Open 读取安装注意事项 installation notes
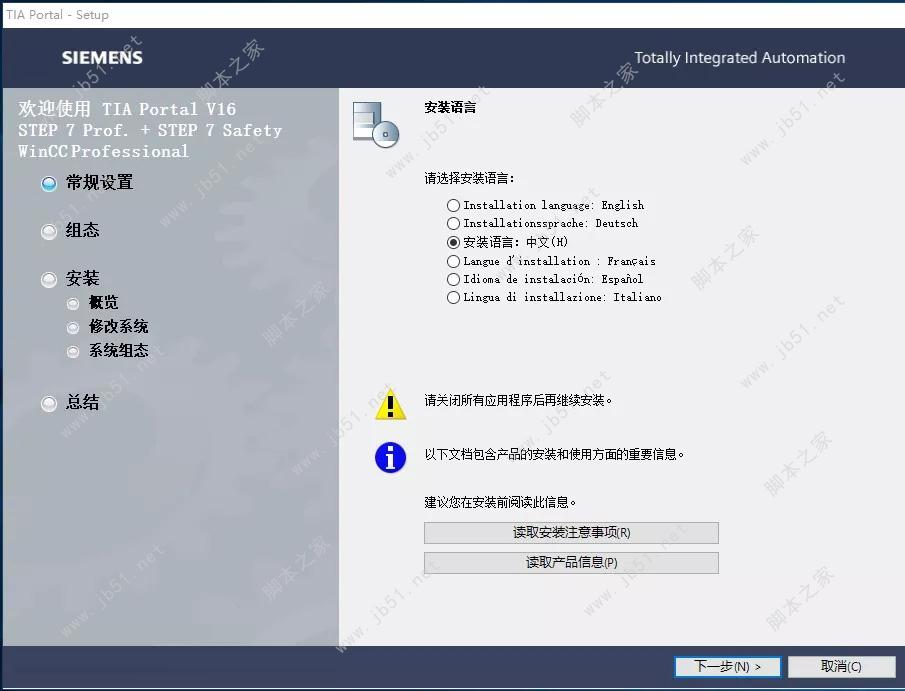 [570, 532]
